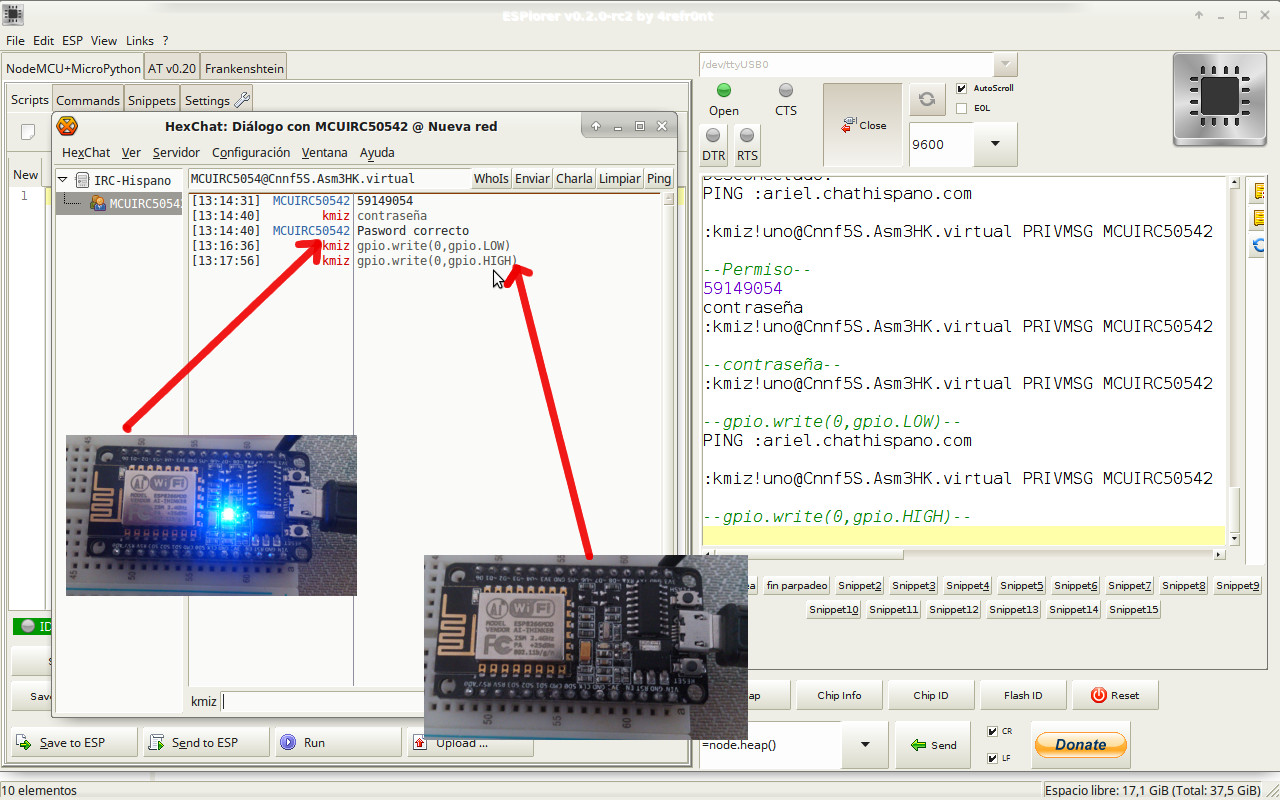Click the Ping button in HexChat

tap(658, 179)
